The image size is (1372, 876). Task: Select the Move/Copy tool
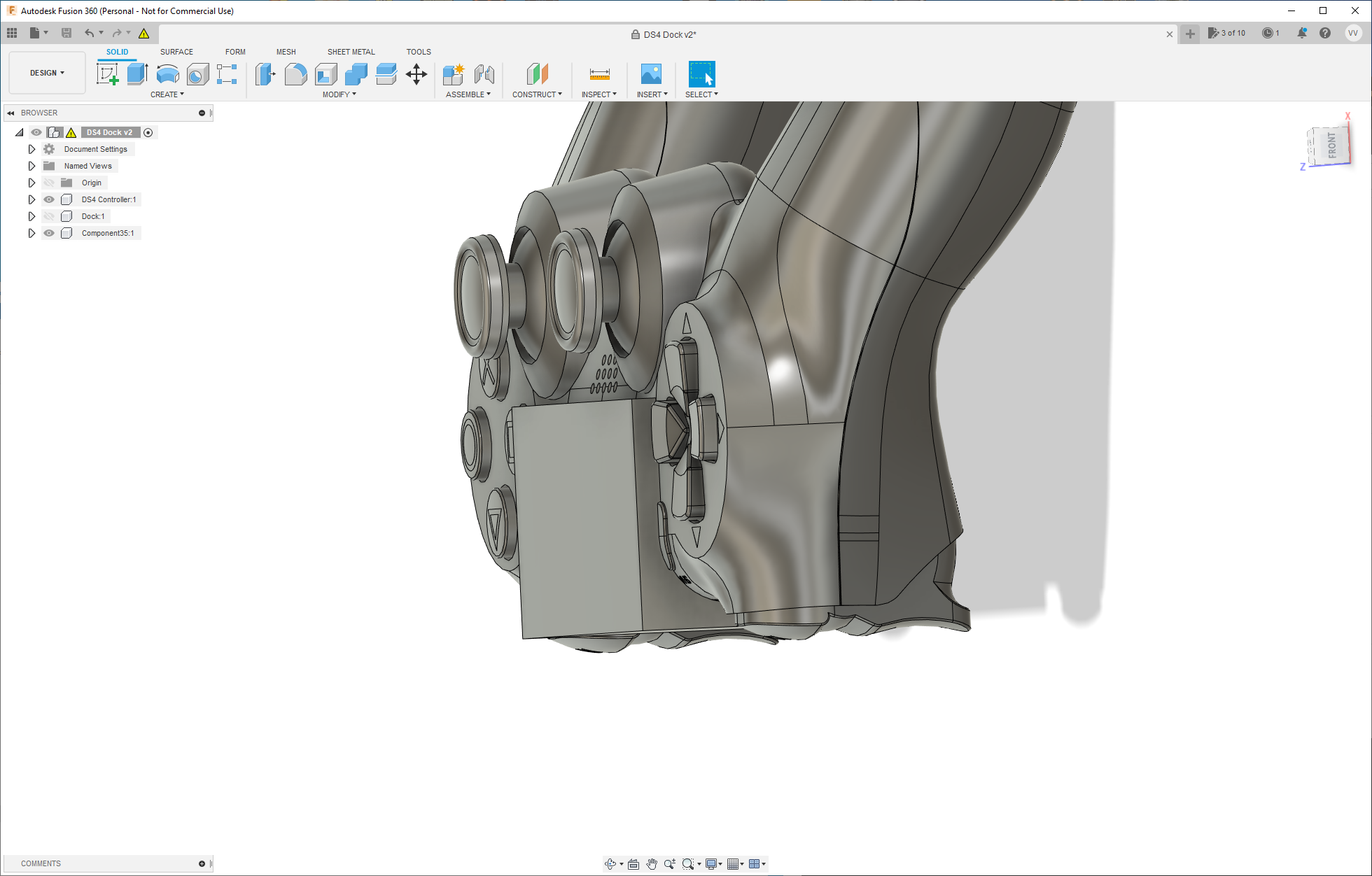[416, 73]
